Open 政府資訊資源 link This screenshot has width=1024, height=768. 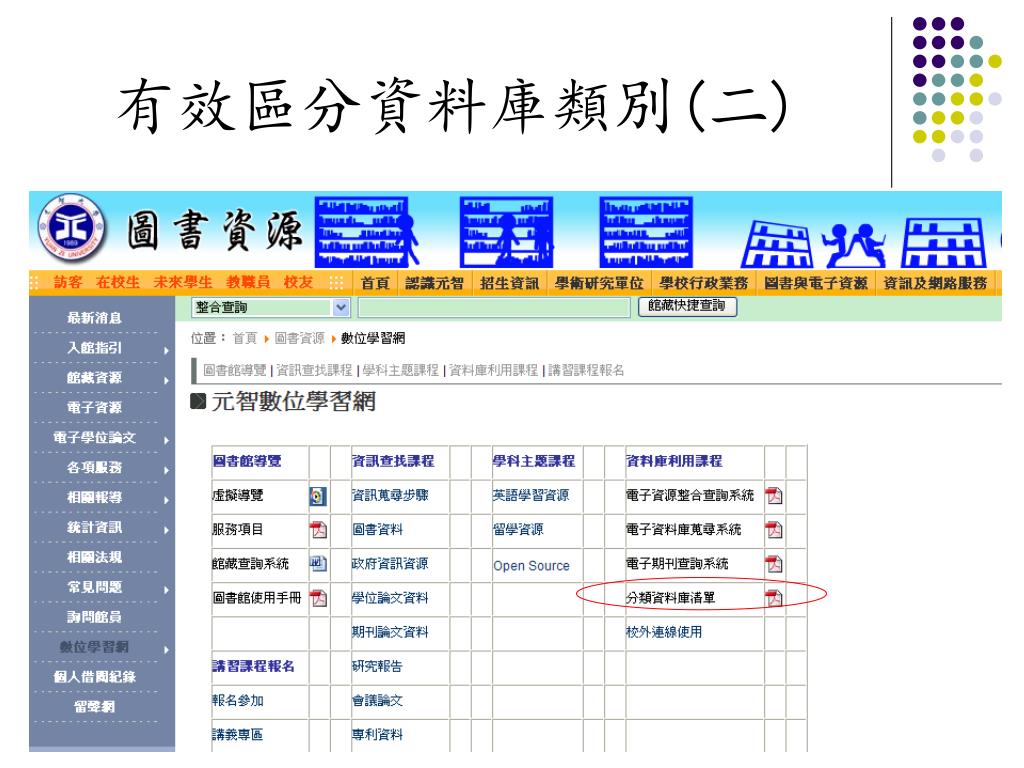click(390, 564)
